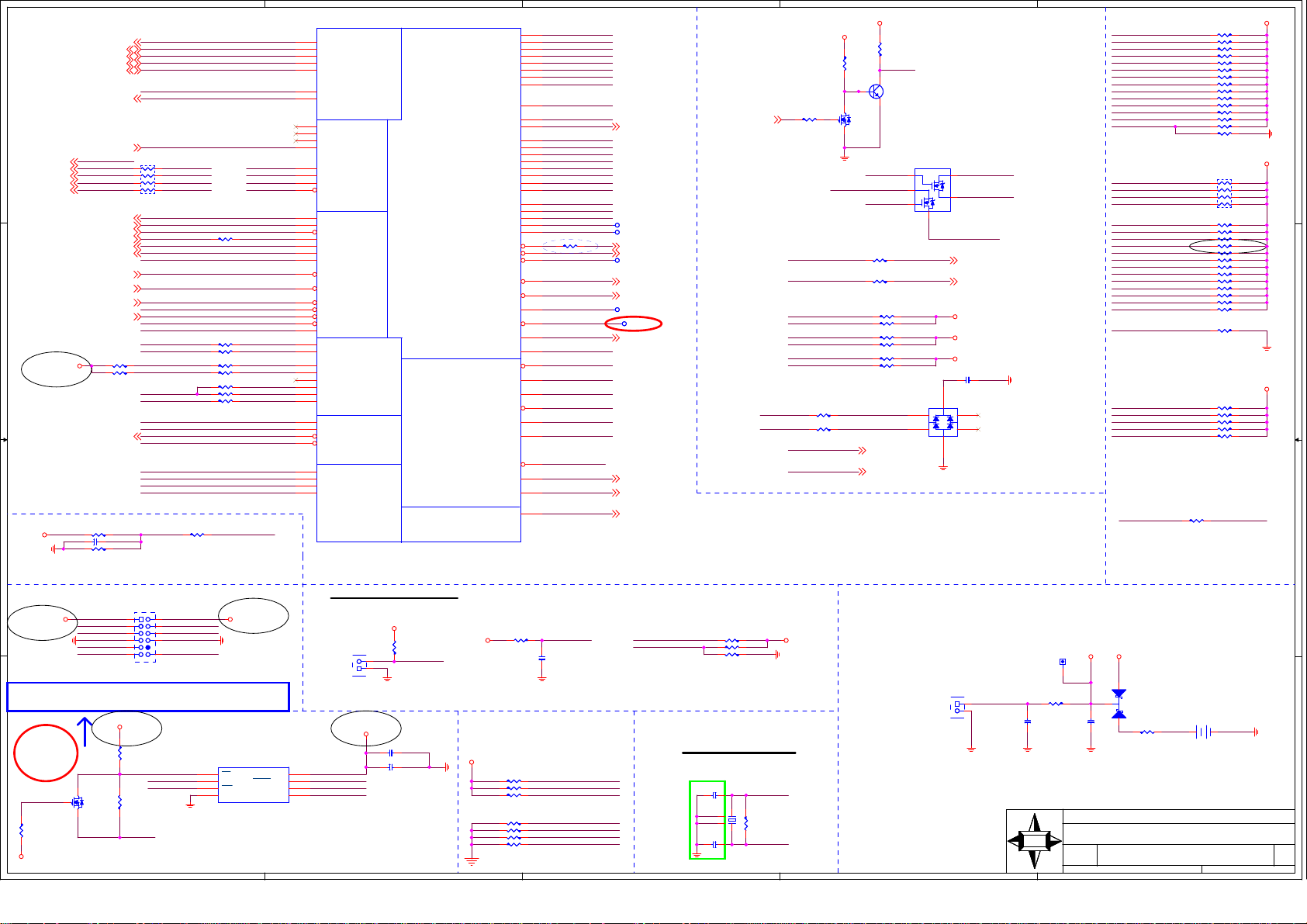
Task: Select dashed resistor network left of main IC
Action: pyautogui.click(x=147, y=179)
